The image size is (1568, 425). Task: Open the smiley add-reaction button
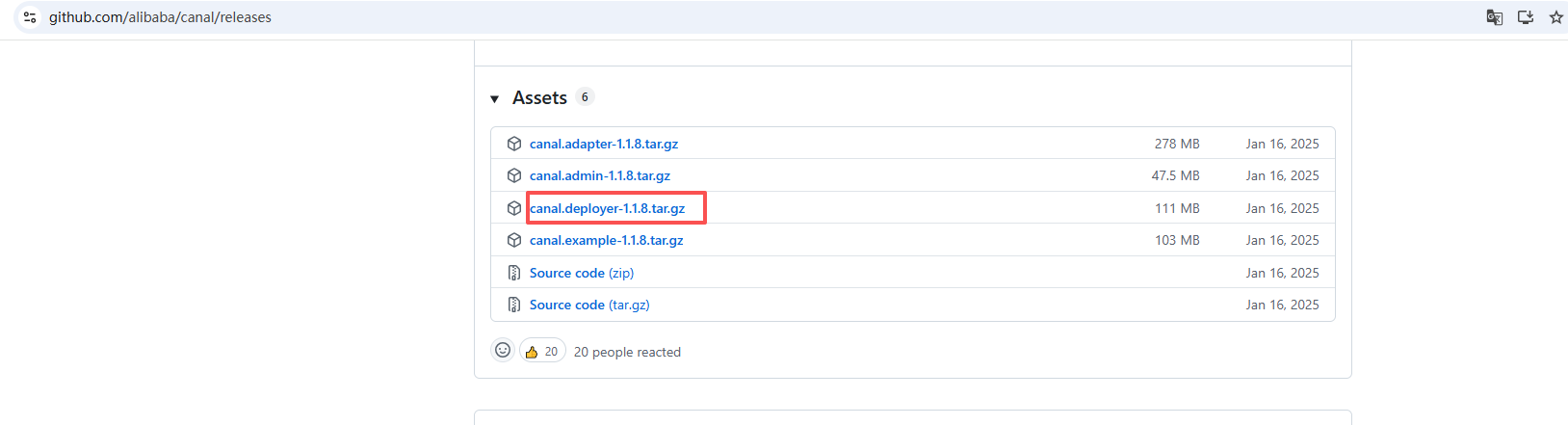(x=503, y=350)
